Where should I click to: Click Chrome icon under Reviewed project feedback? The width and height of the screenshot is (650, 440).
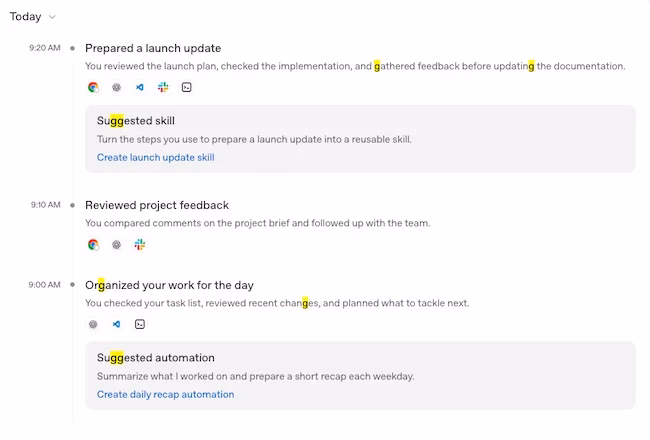coord(93,245)
